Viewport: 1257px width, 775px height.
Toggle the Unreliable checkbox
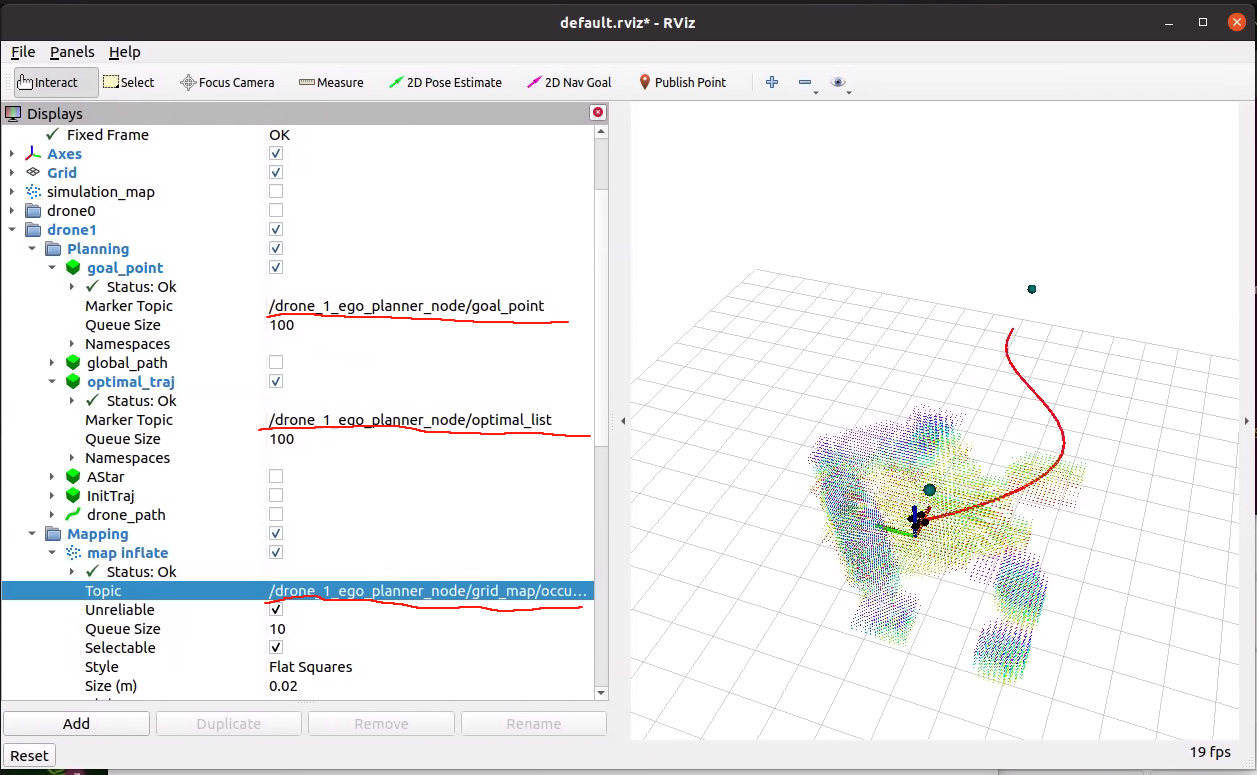click(x=276, y=609)
